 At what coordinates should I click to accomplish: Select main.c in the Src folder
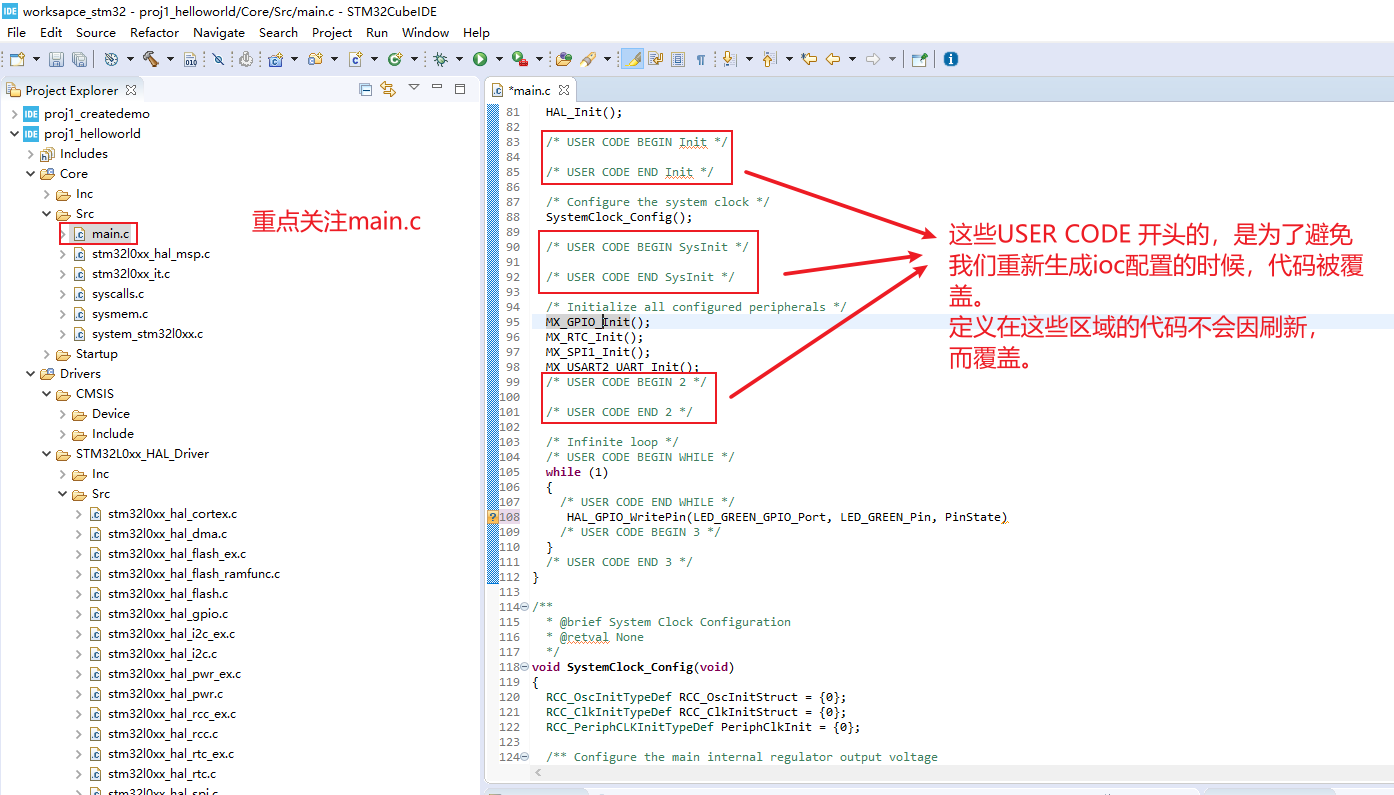(110, 234)
